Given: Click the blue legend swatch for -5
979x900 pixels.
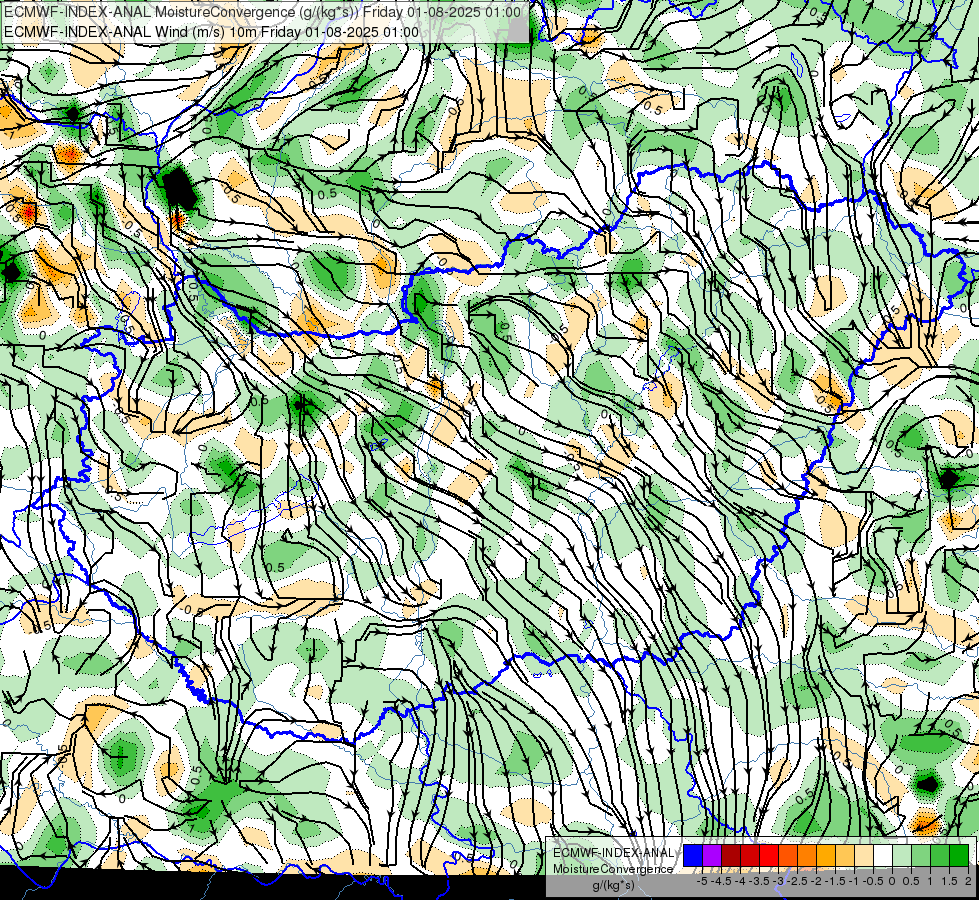Looking at the screenshot, I should click(693, 856).
